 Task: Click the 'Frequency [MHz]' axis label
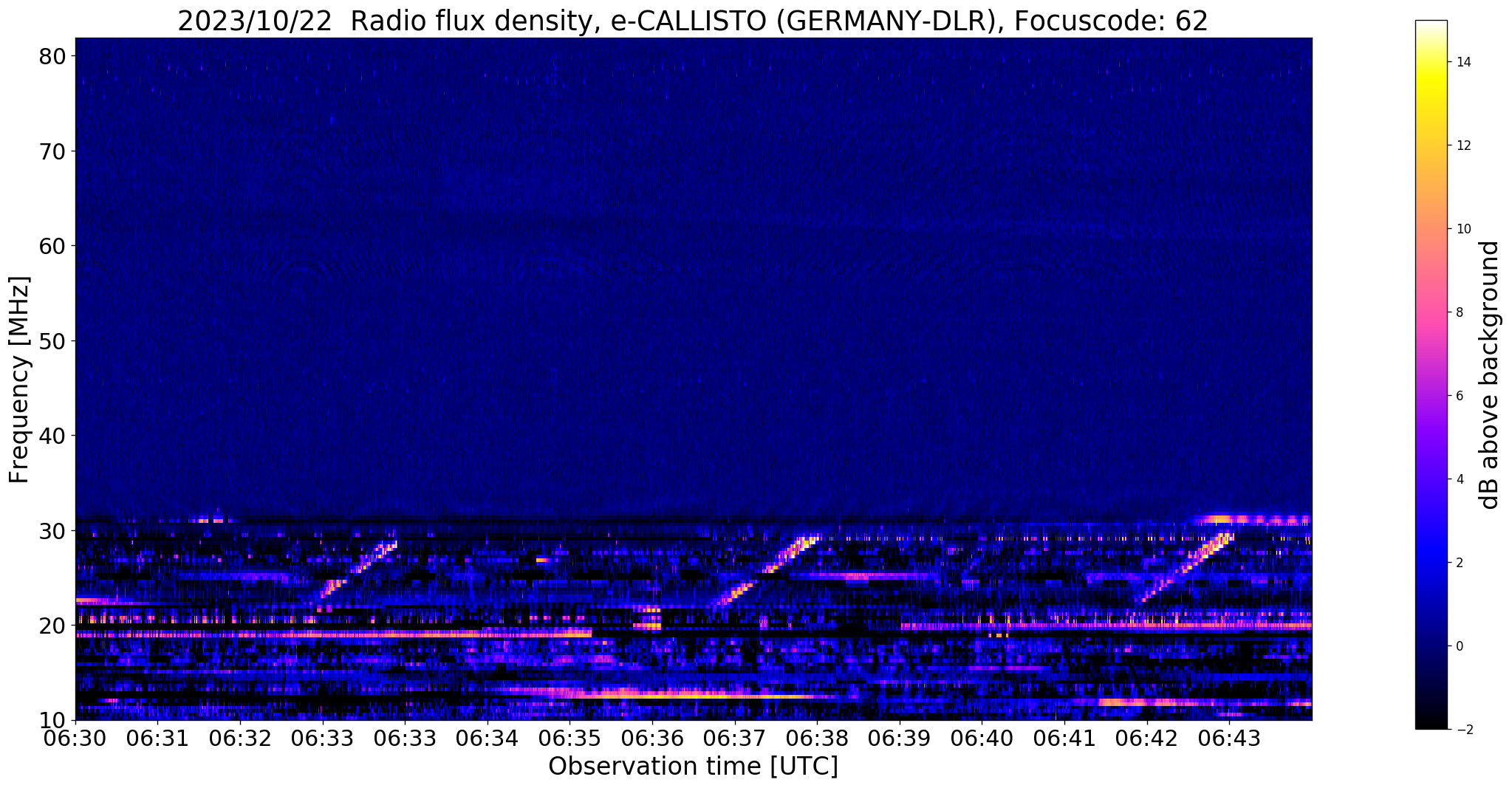(20, 380)
